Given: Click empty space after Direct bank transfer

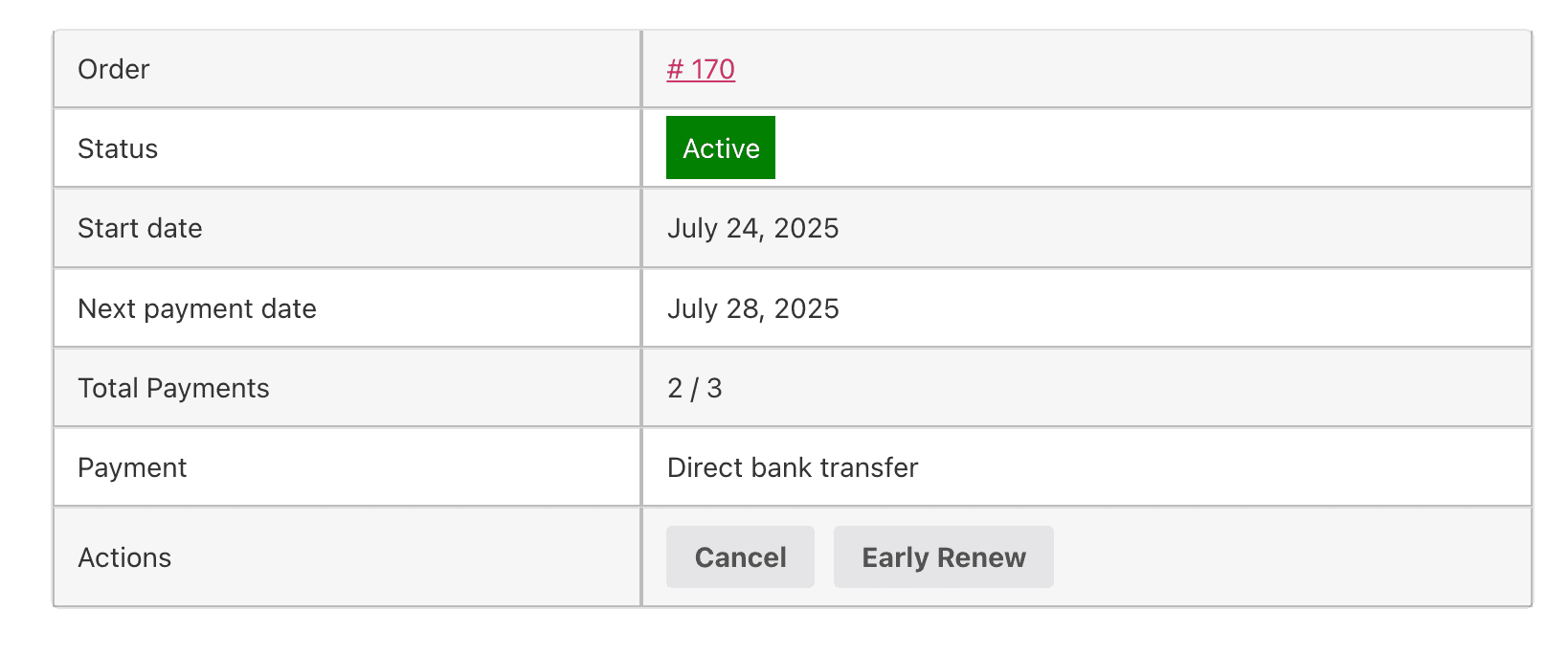Looking at the screenshot, I should (x=1224, y=467).
